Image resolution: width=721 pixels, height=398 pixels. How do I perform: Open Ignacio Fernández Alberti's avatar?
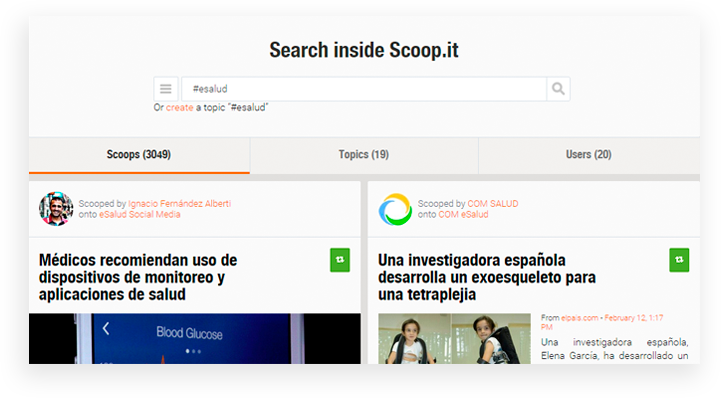click(56, 209)
